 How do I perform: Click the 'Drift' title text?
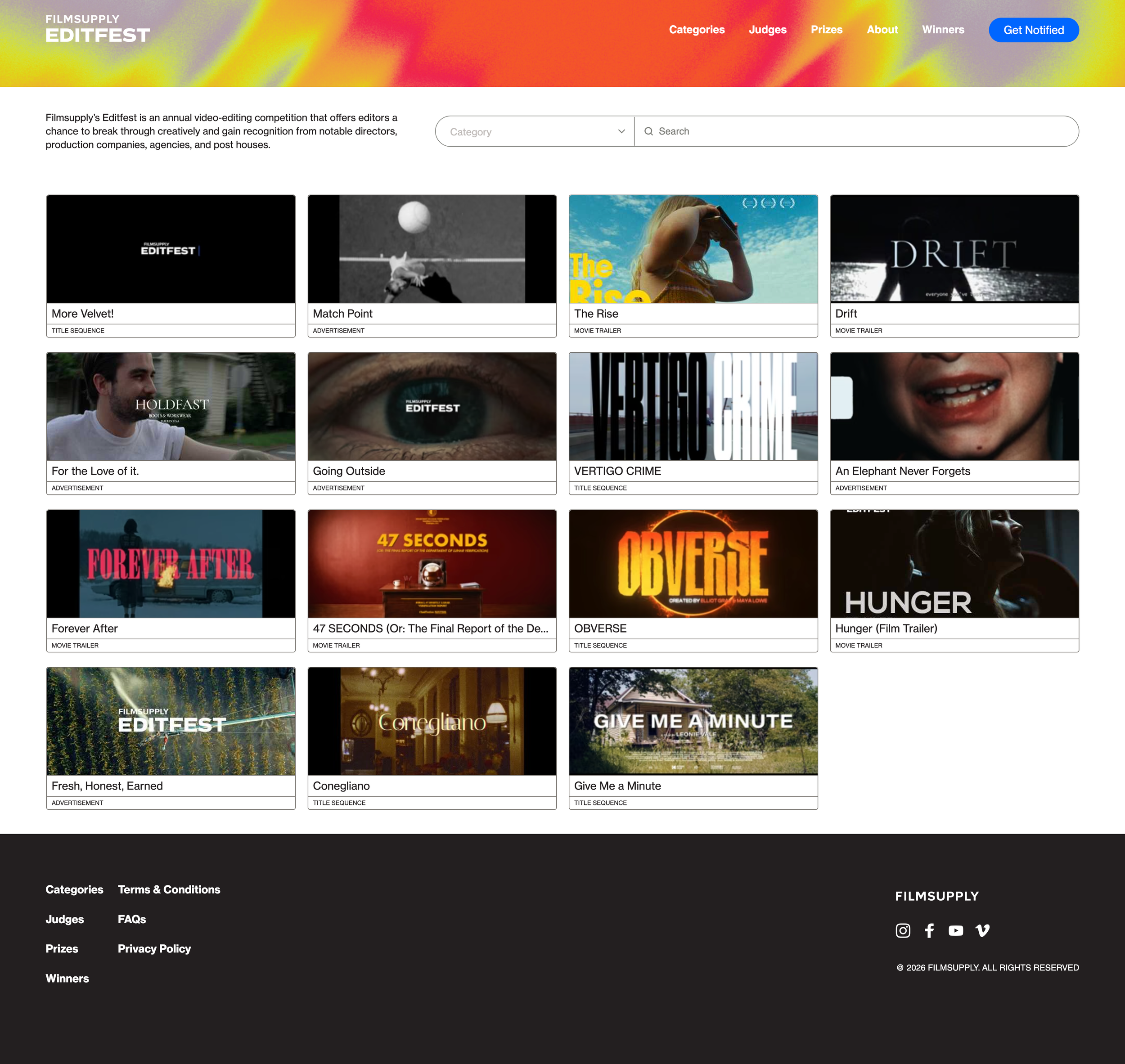[846, 314]
